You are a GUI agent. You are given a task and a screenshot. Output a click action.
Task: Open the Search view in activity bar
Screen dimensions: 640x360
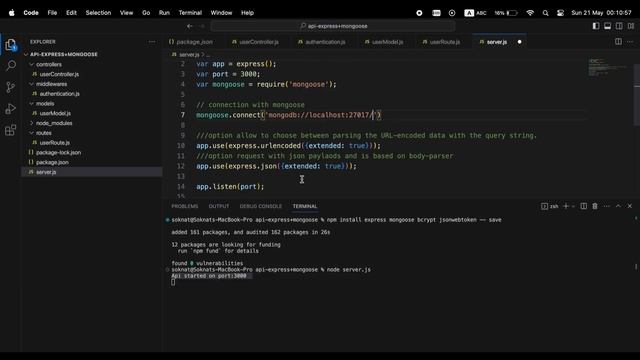[x=11, y=66]
